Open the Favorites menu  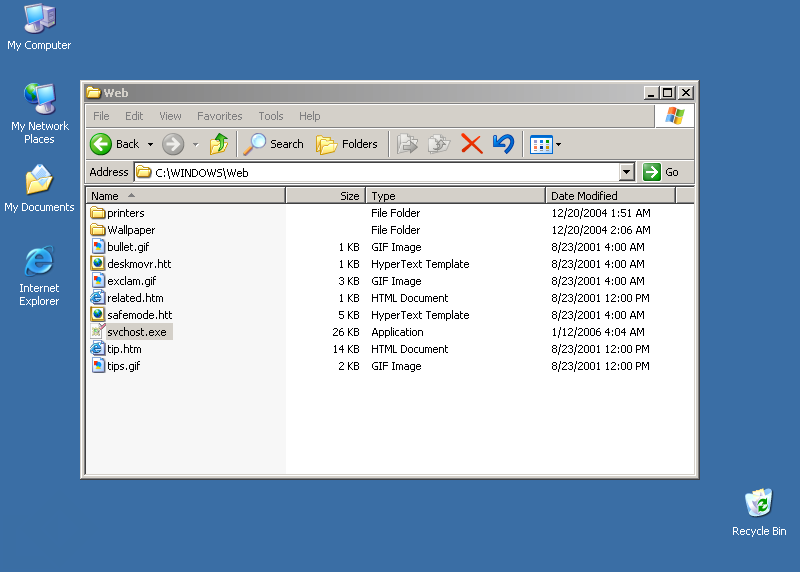(x=219, y=116)
